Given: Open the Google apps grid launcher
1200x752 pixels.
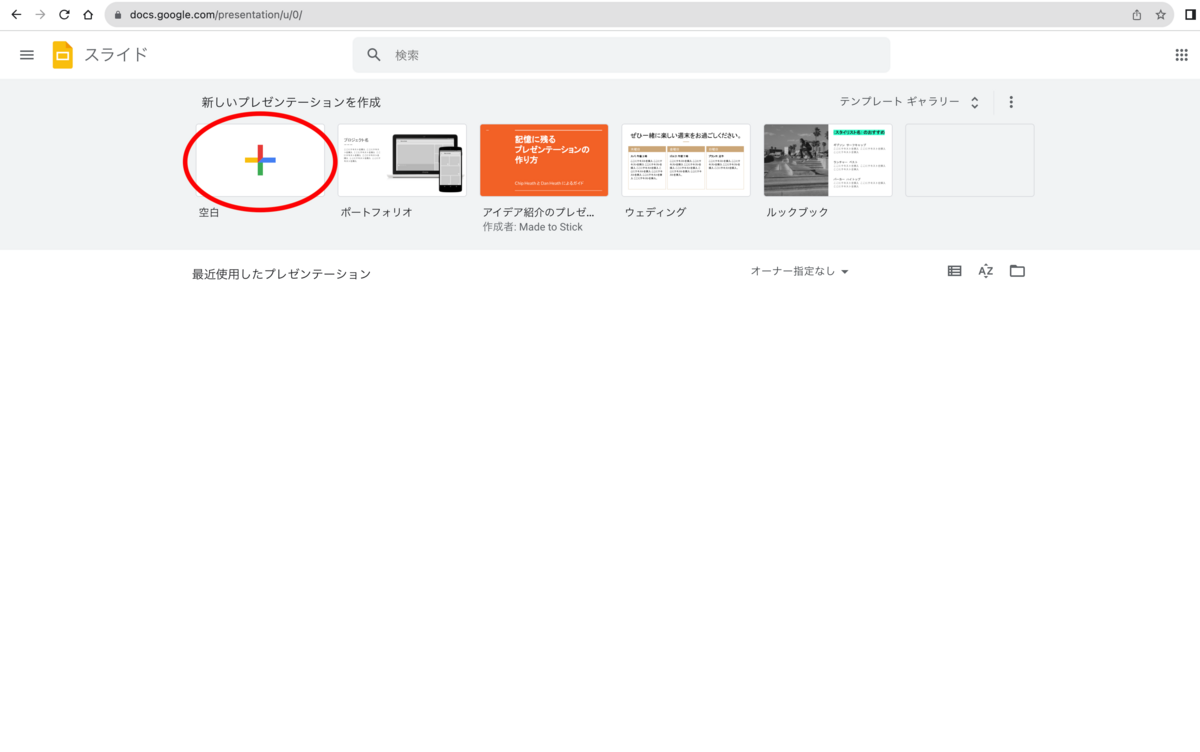Looking at the screenshot, I should [x=1181, y=55].
